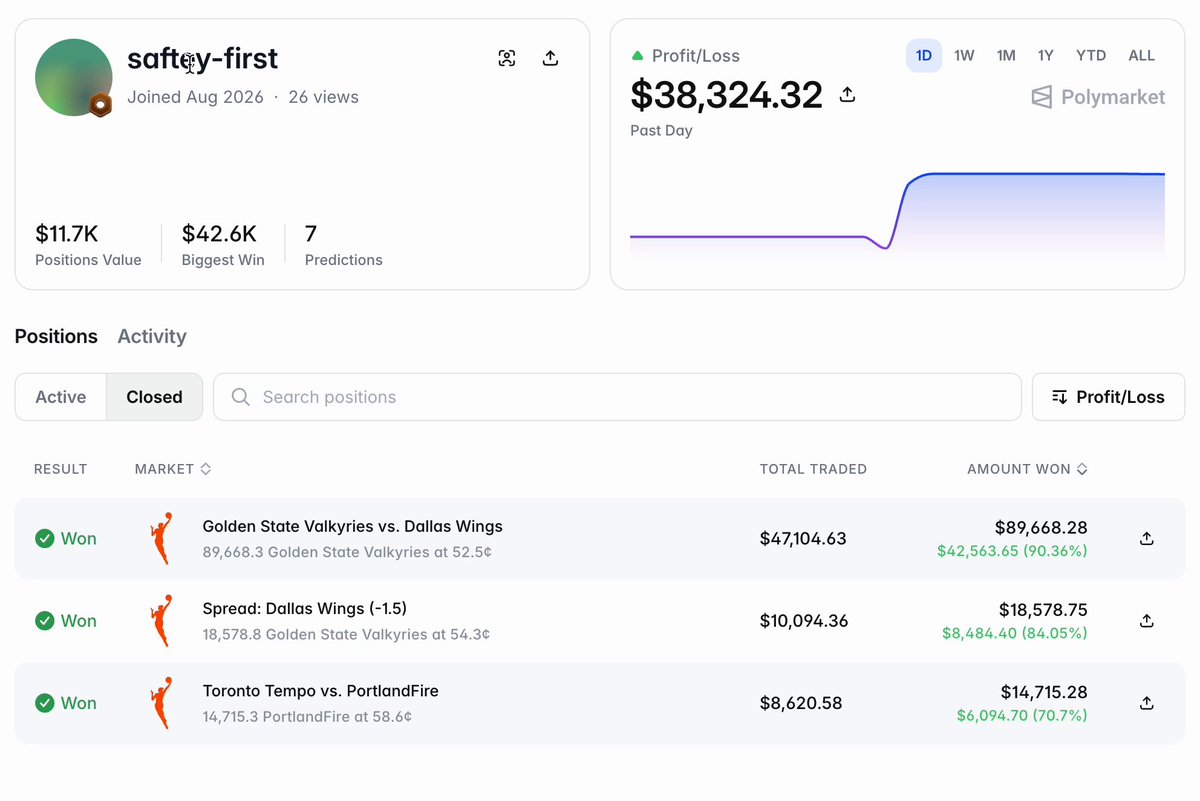
Task: Open the saftey-first profile avatar
Action: (73, 77)
